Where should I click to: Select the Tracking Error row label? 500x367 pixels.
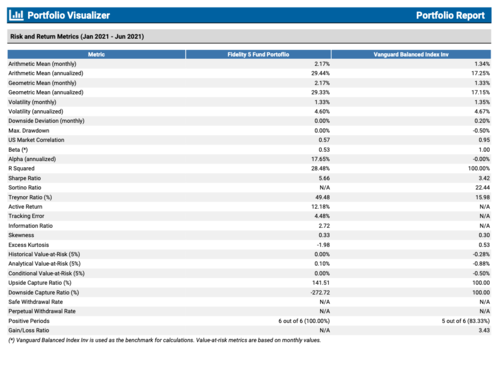(26, 216)
